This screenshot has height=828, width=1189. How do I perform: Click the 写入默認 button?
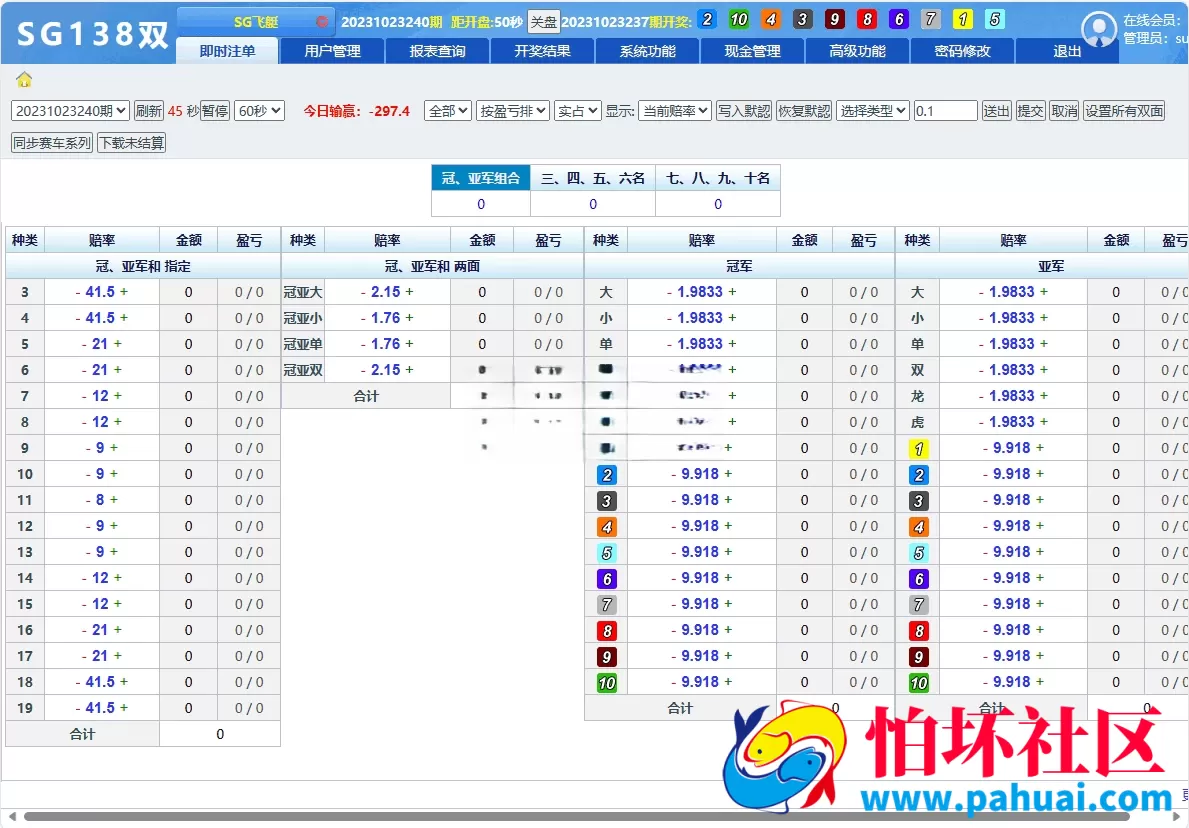point(744,111)
